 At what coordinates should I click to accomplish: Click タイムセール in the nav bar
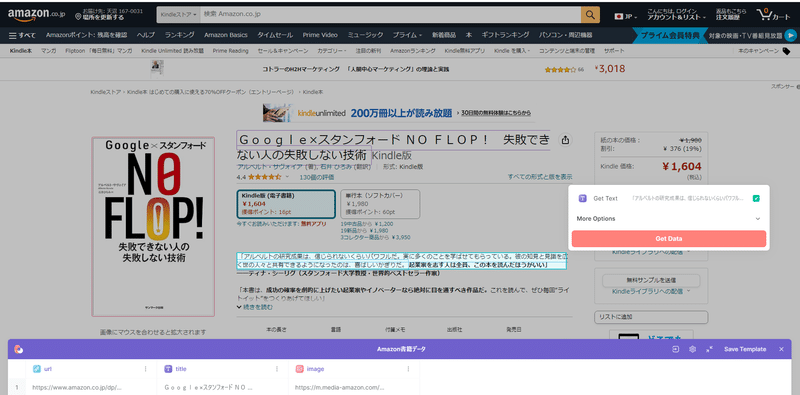[274, 35]
